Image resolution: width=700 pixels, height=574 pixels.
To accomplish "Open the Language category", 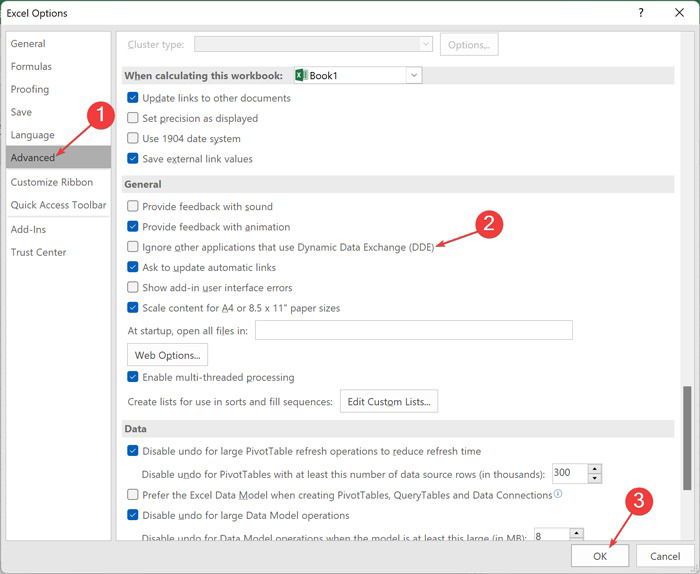I will [x=58, y=135].
